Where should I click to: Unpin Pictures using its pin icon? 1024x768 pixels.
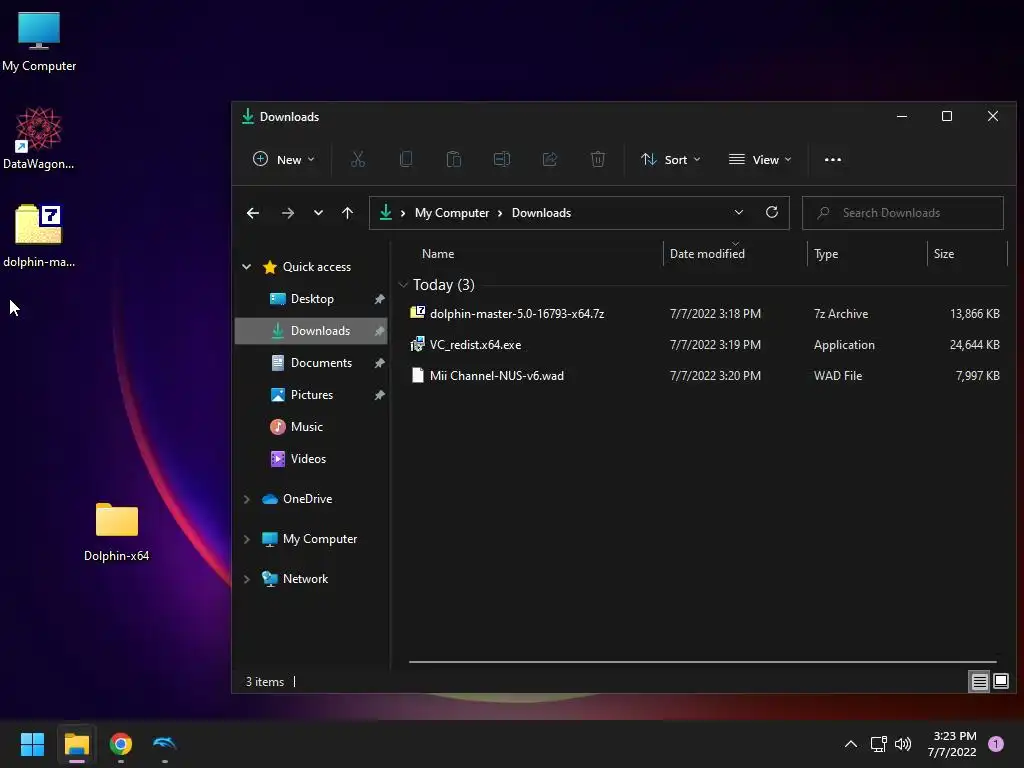coord(379,395)
